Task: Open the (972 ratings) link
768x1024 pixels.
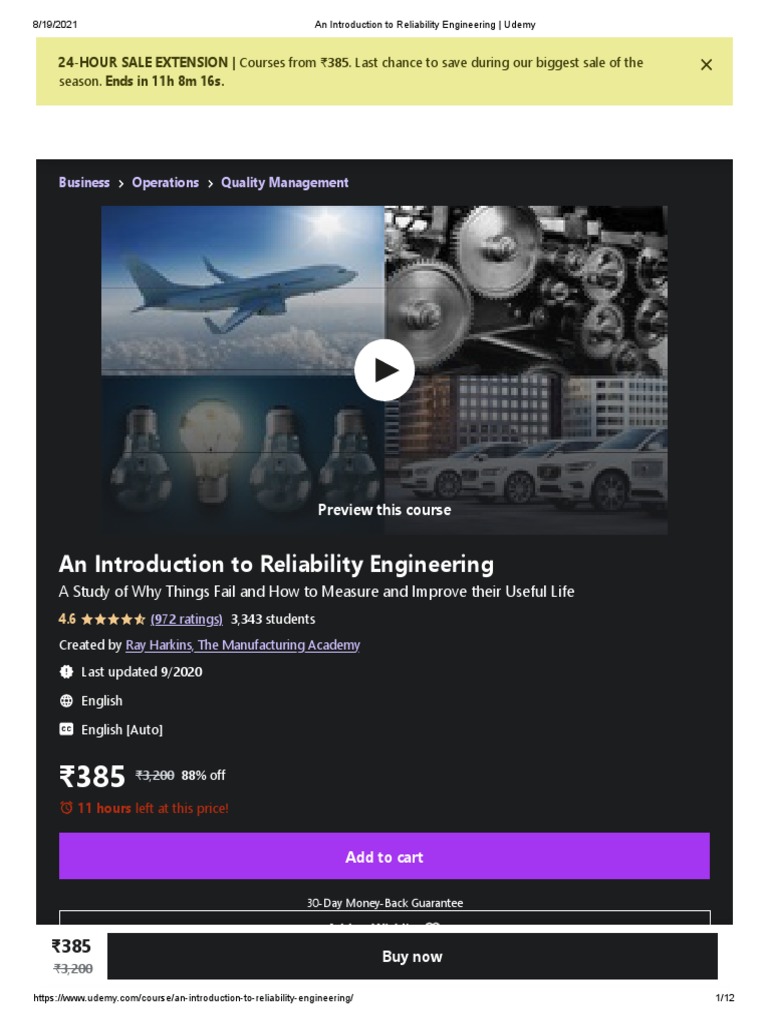Action: (186, 619)
